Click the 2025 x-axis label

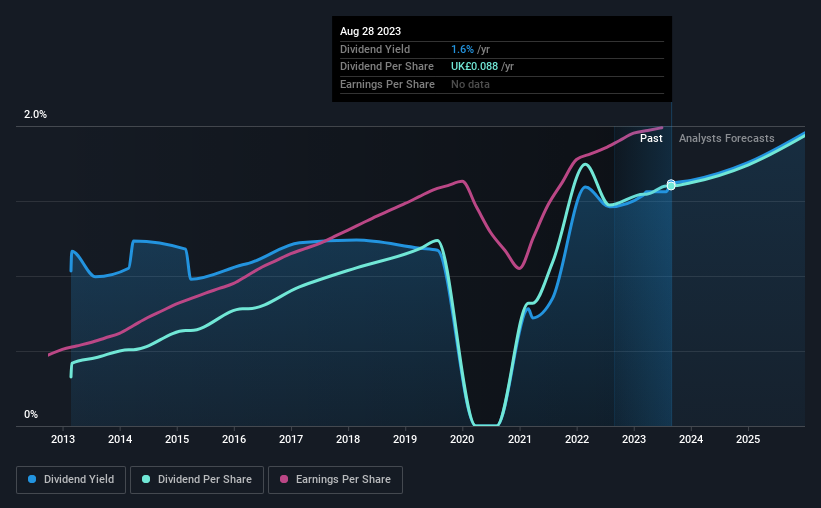coord(748,439)
